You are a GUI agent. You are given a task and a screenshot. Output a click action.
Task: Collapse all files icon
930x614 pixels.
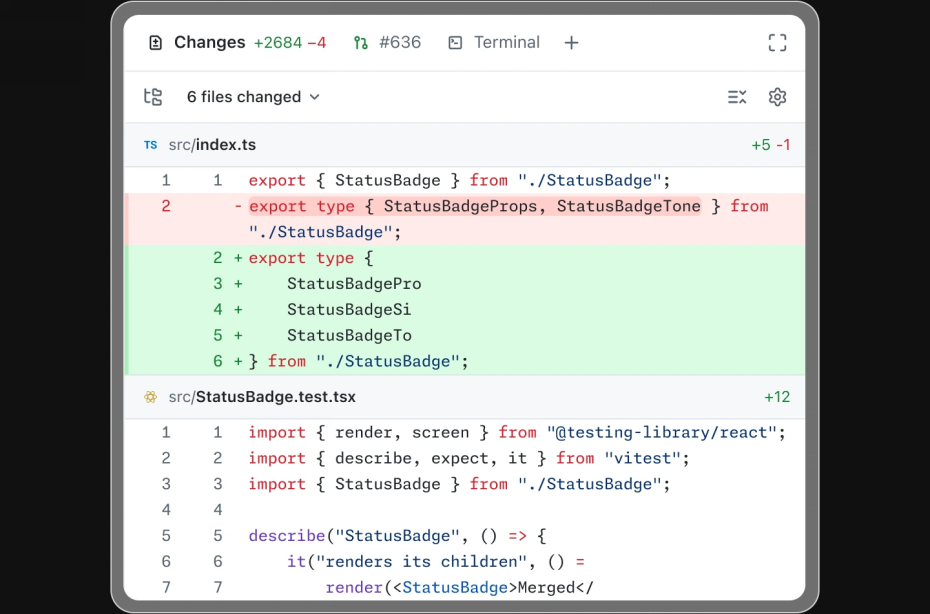(x=737, y=97)
